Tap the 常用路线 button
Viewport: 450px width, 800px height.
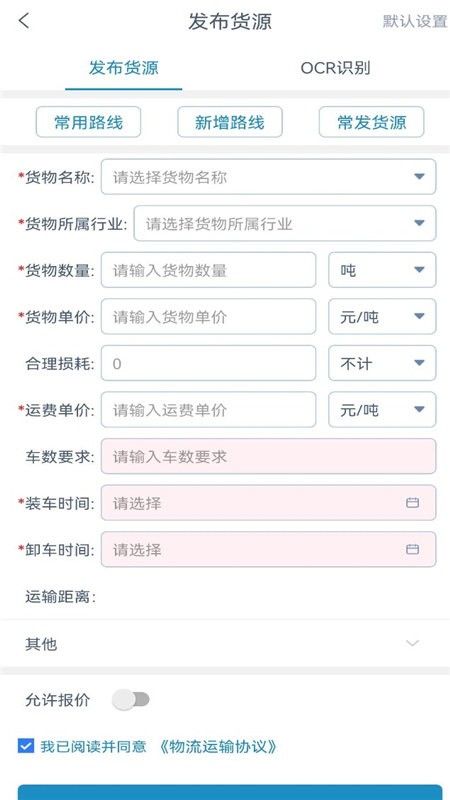(88, 122)
